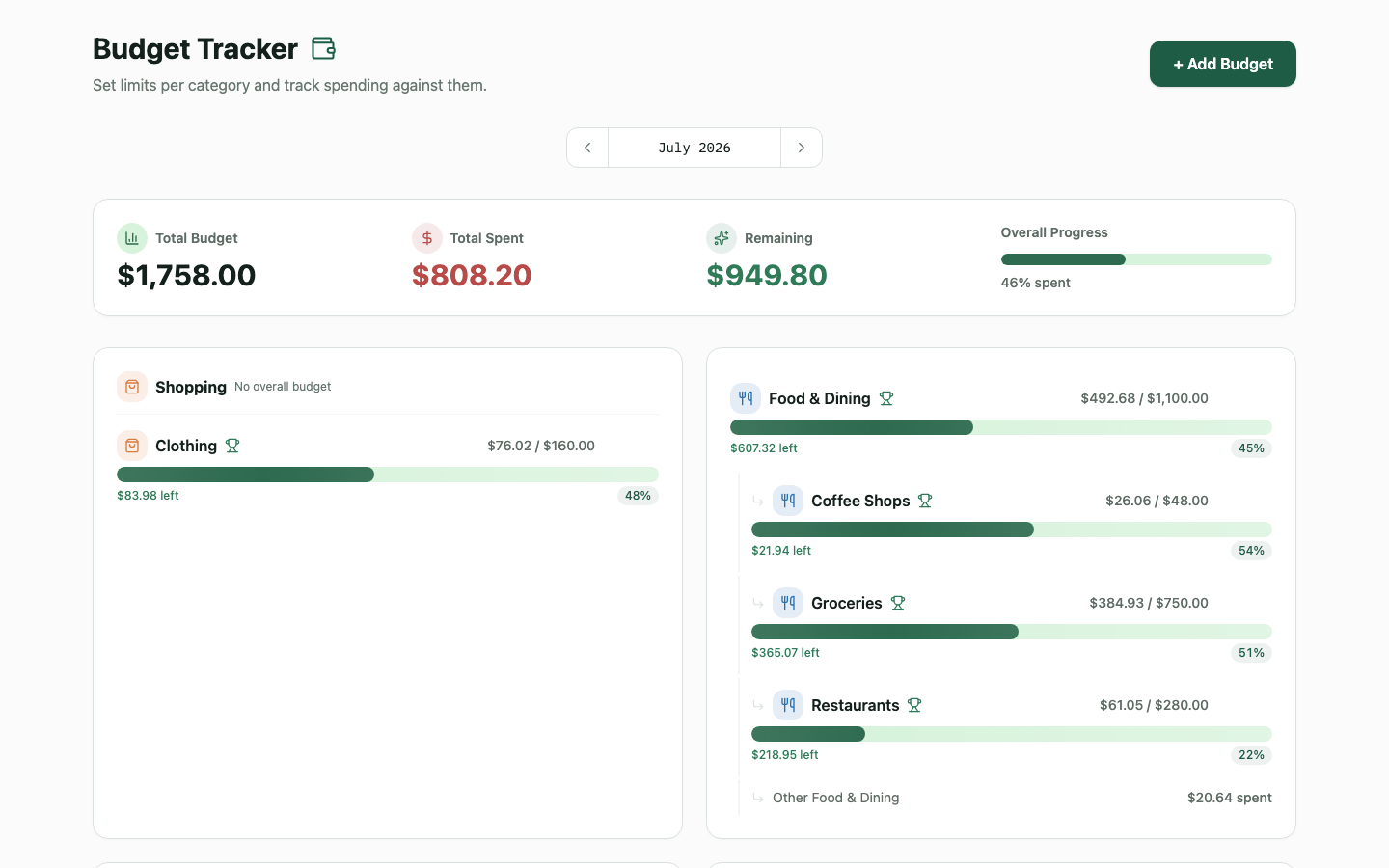Screen dimensions: 1389x868
Task: Open the Clothing budget entry
Action: pos(186,446)
